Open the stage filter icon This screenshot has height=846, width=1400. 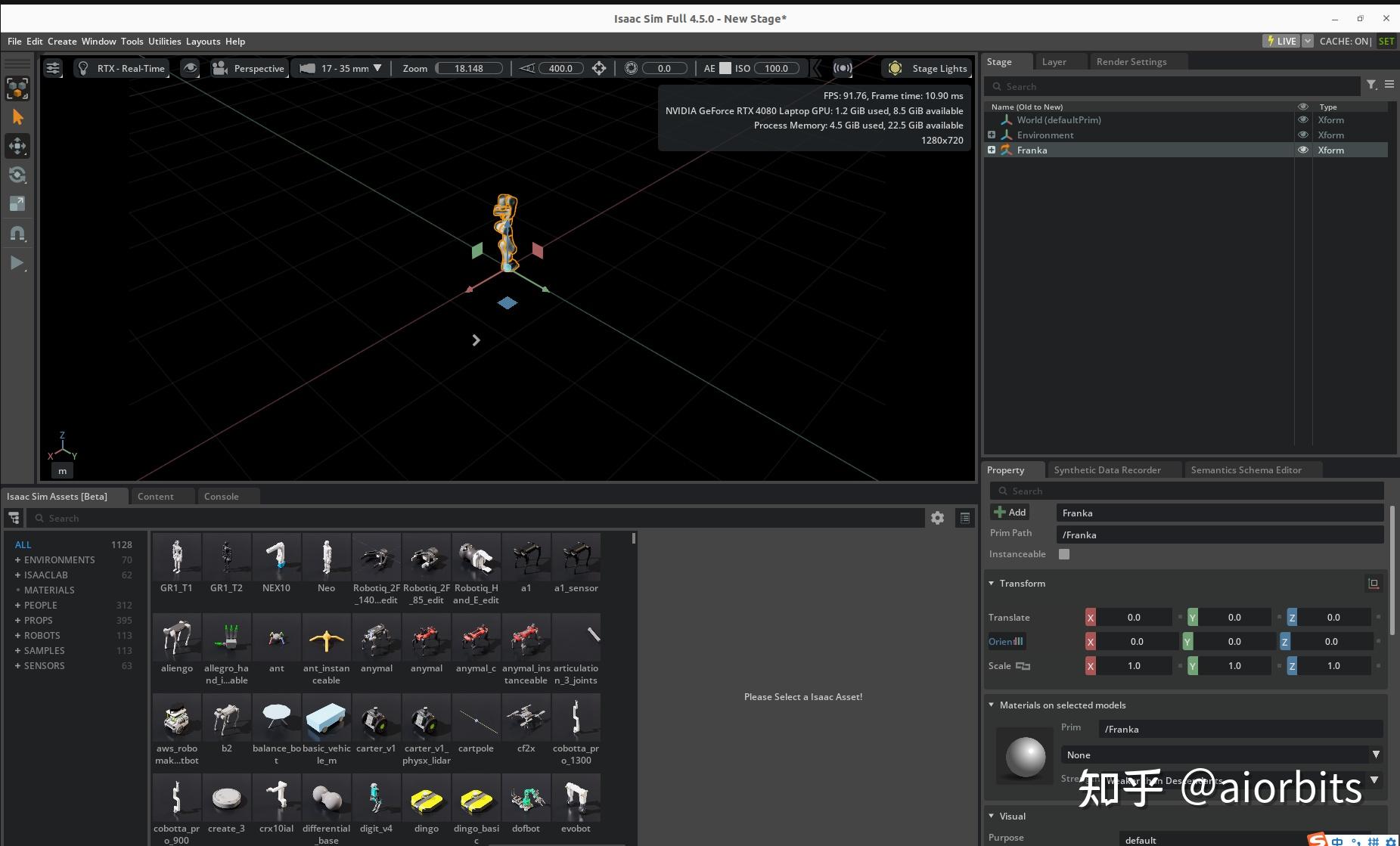pyautogui.click(x=1372, y=85)
